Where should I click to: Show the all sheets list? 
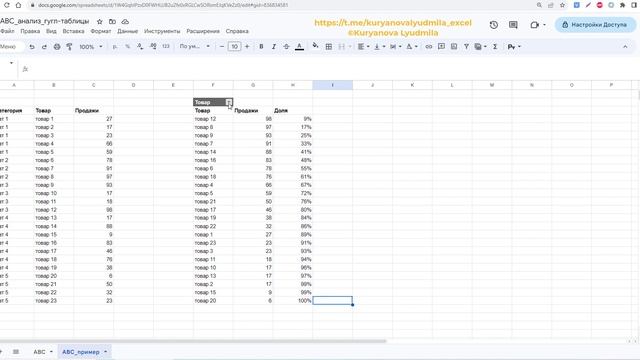tap(16, 352)
